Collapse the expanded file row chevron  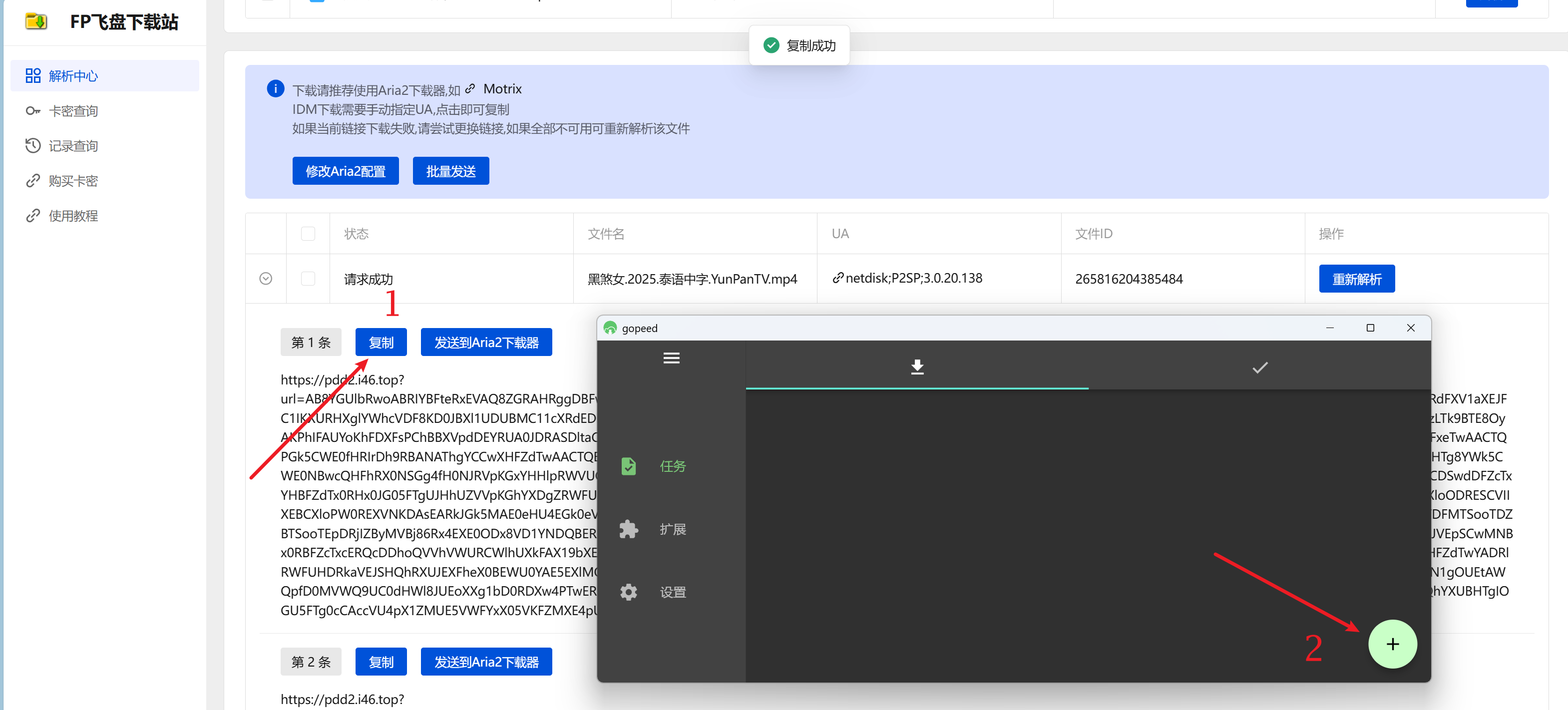(265, 279)
